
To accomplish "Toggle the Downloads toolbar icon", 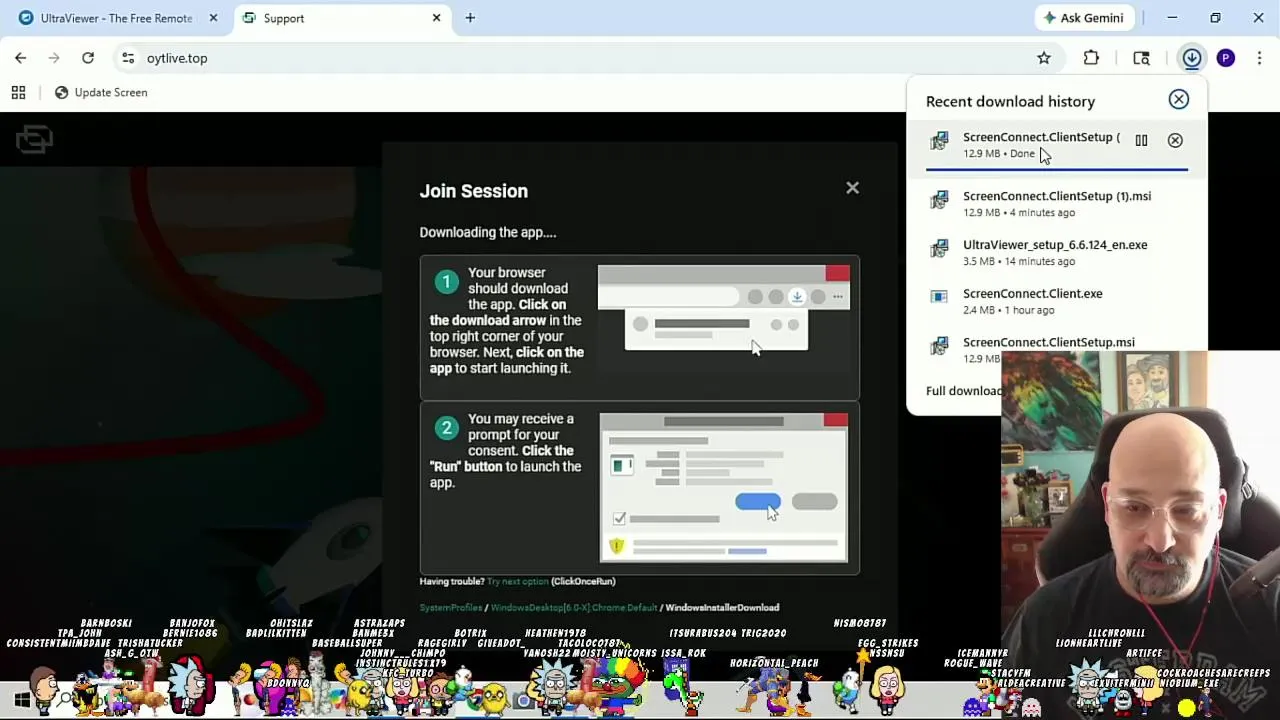I will point(1192,58).
